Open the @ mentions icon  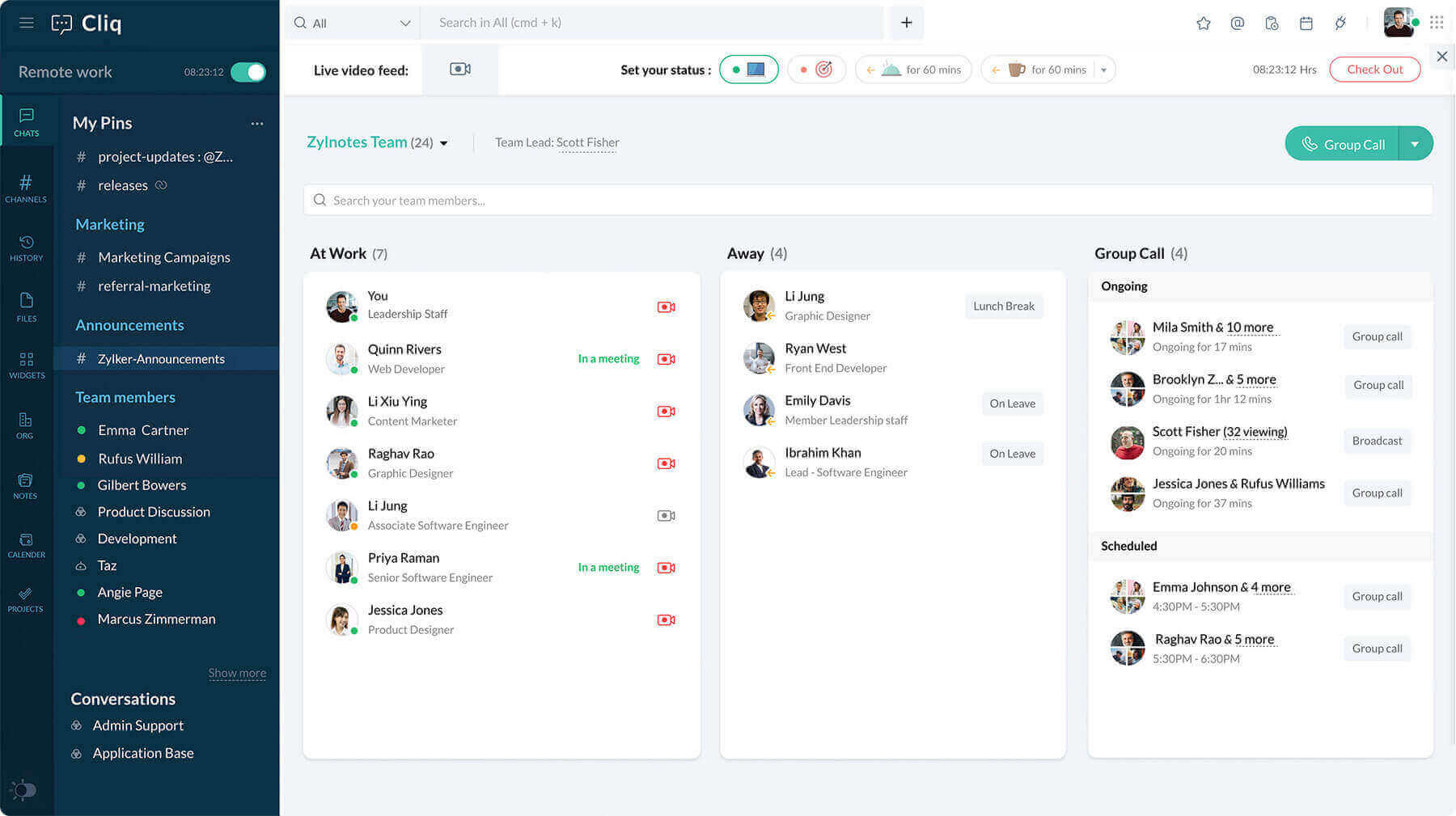(x=1238, y=23)
